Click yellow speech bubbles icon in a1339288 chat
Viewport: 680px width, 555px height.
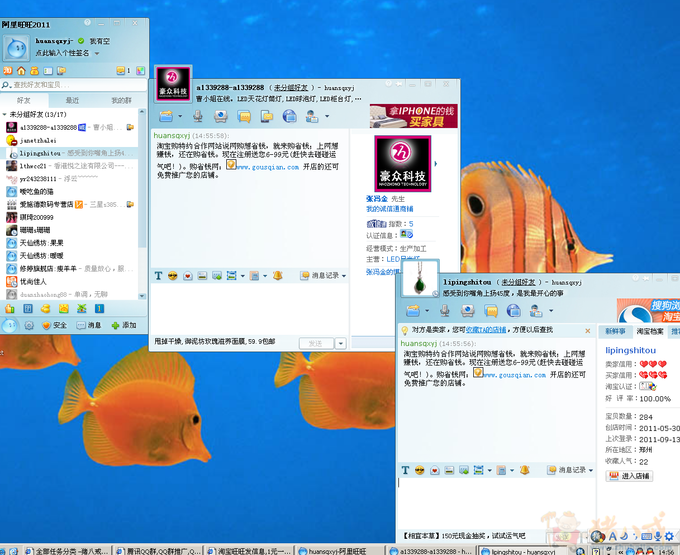coord(244,116)
